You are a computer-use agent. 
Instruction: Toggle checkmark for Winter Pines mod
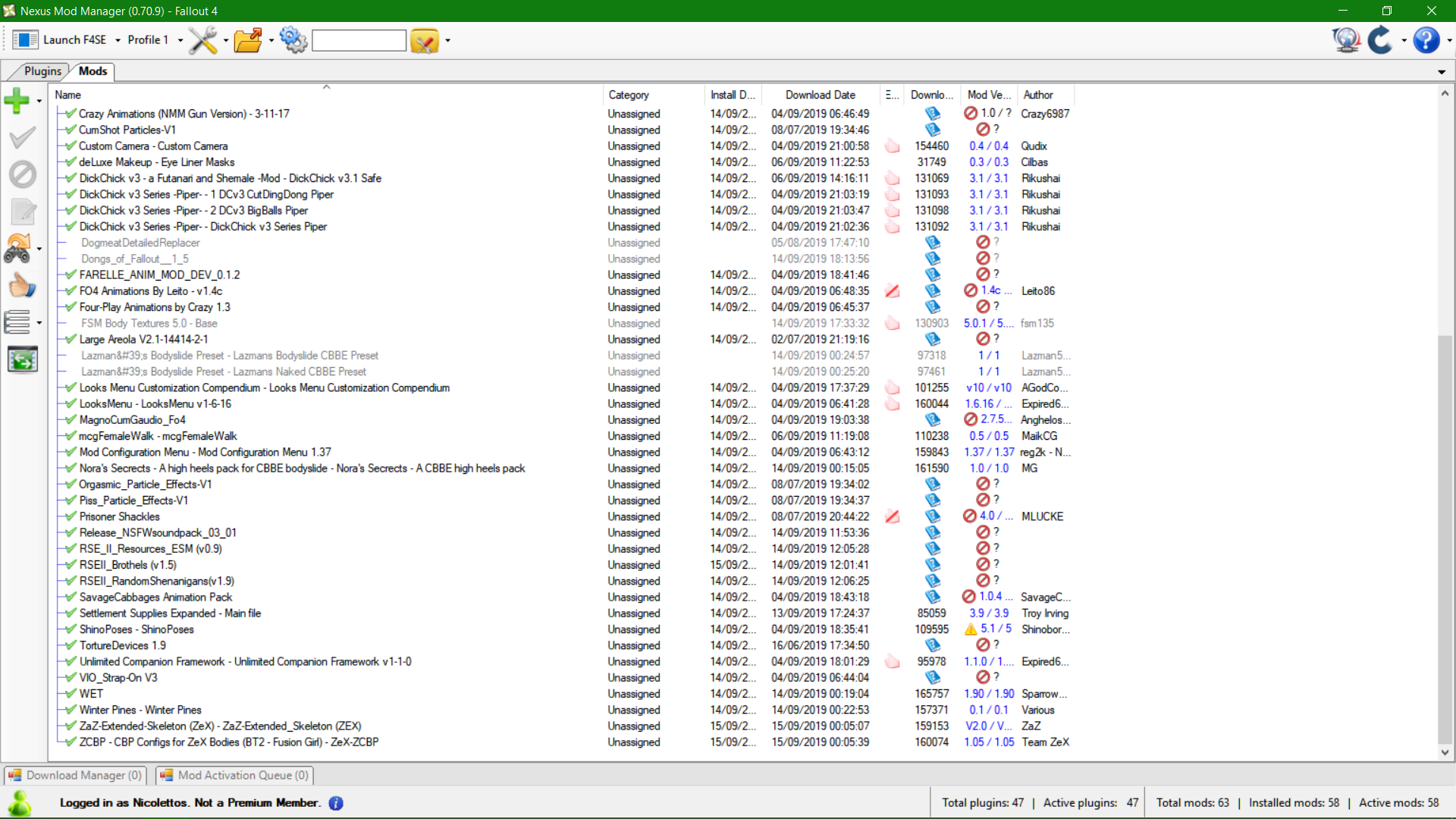click(71, 711)
